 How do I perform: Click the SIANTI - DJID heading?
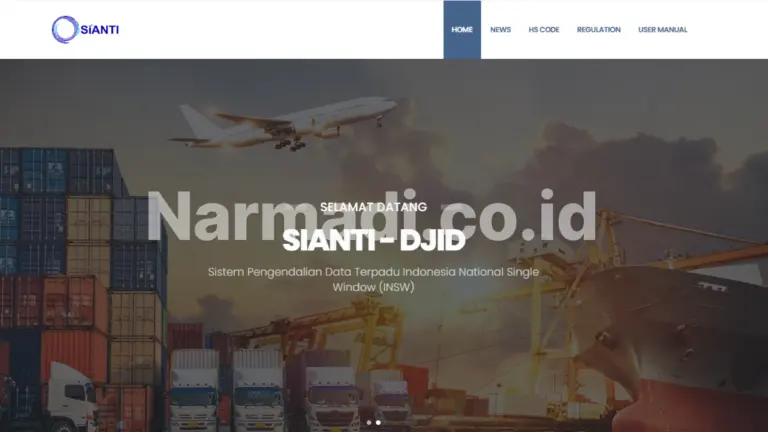tap(374, 240)
